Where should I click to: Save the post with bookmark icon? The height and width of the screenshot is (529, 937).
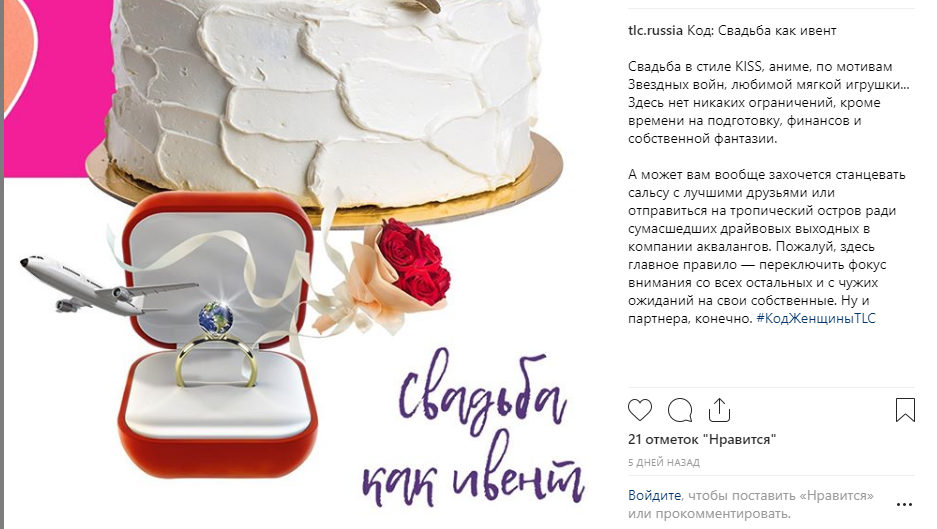905,410
